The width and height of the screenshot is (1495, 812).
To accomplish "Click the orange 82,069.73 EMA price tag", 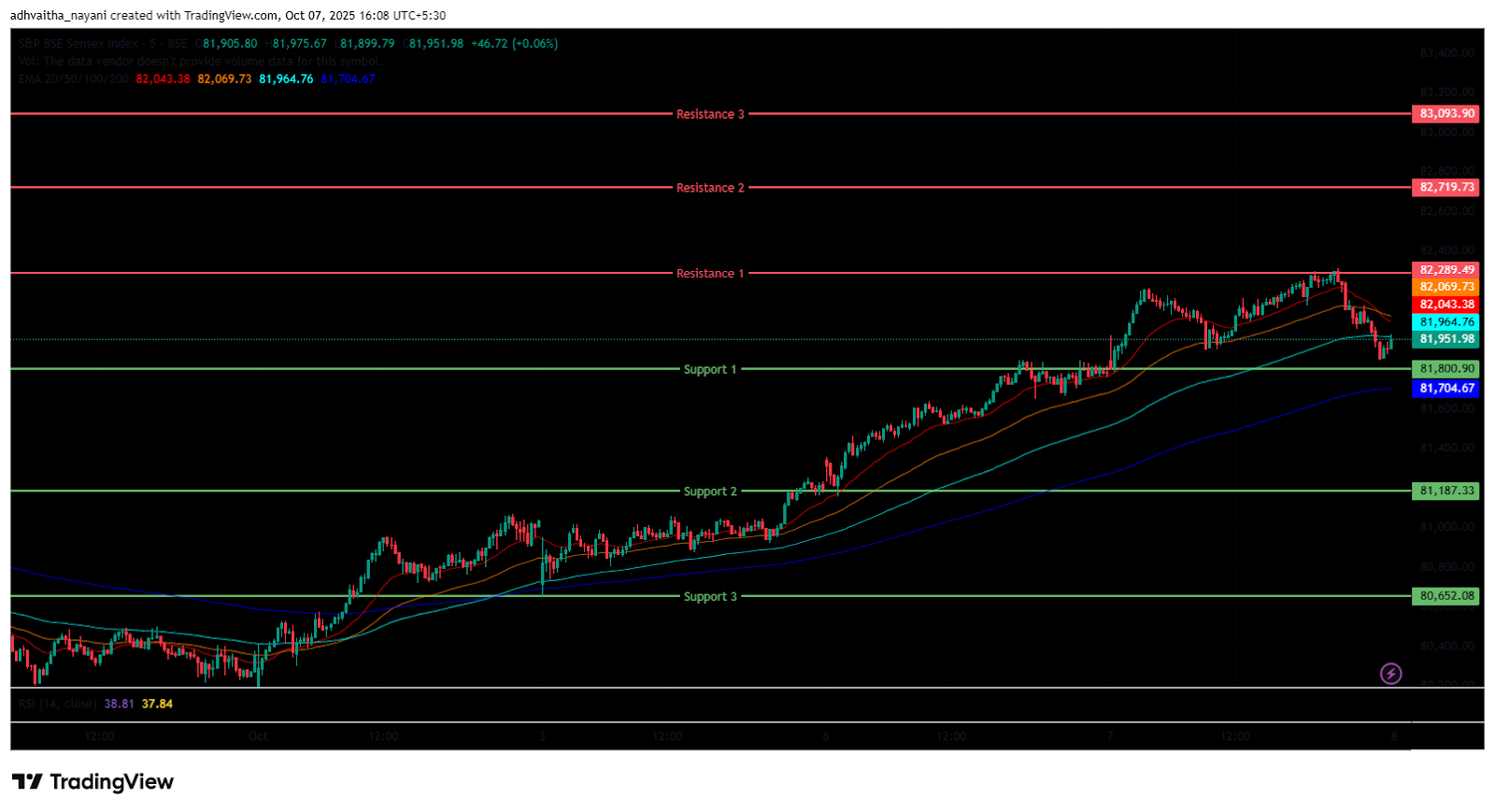I will [1446, 287].
